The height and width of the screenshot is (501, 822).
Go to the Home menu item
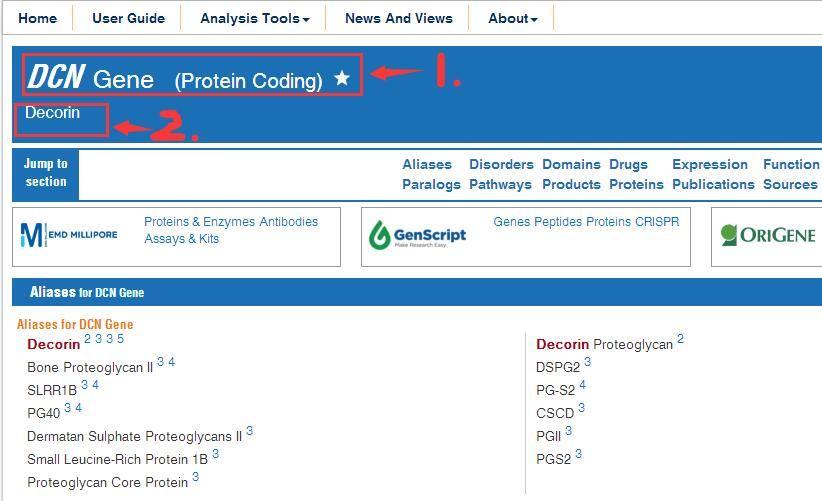click(38, 18)
